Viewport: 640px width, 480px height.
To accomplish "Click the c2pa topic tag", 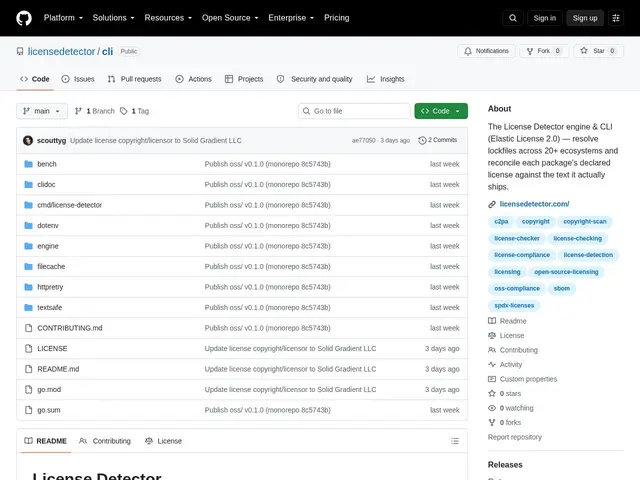I will point(501,222).
